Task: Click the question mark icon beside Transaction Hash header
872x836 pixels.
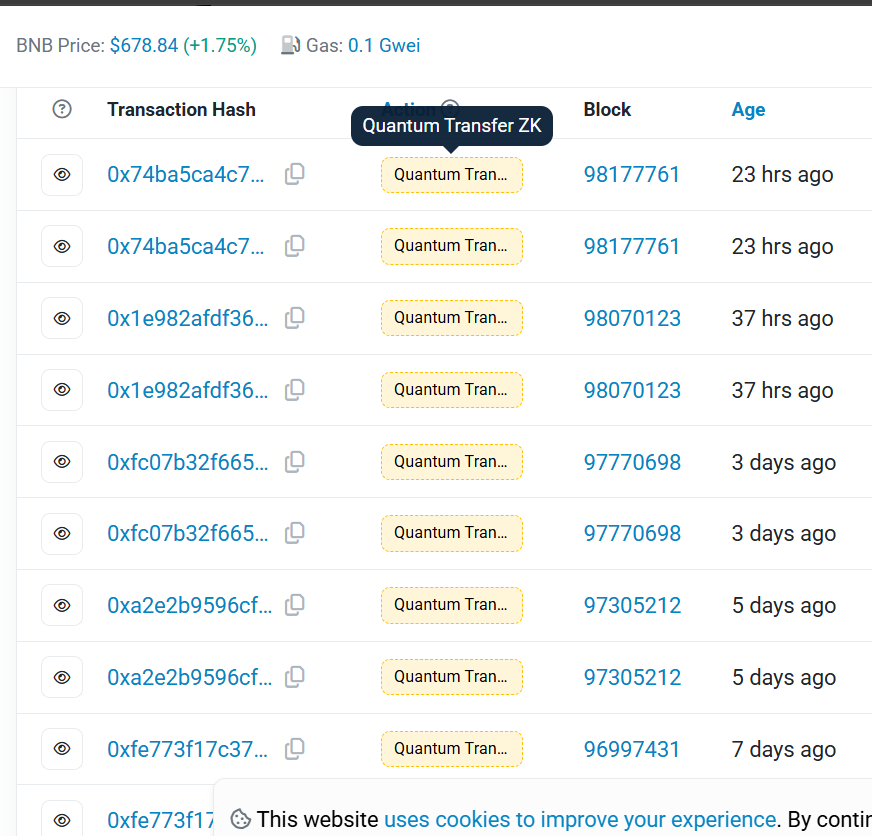Action: click(62, 109)
